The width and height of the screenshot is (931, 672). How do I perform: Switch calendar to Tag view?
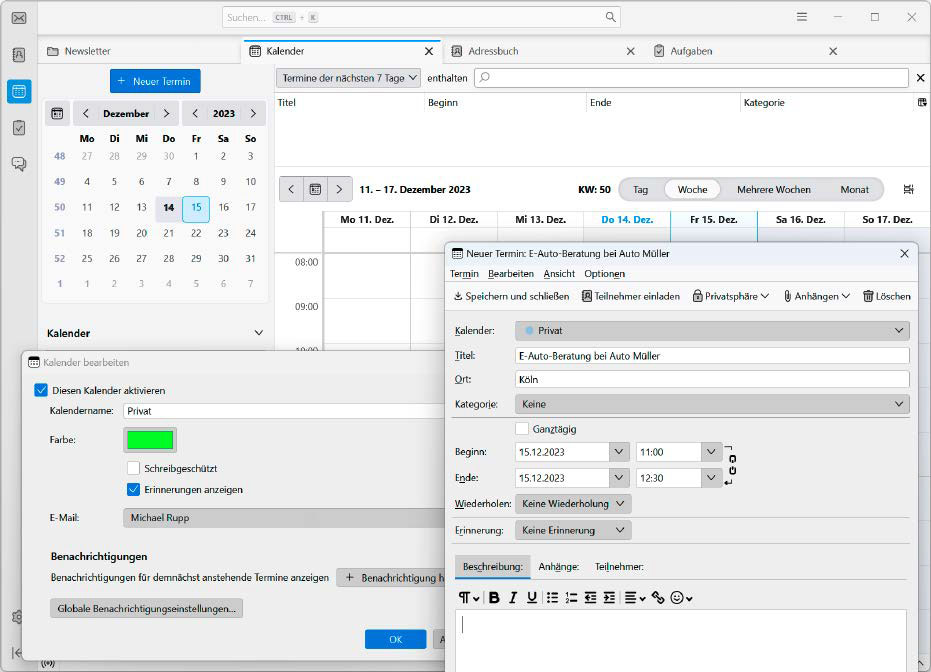pyautogui.click(x=640, y=189)
